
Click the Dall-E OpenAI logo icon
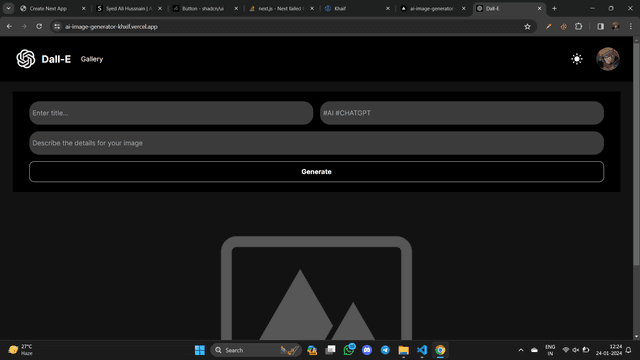(x=26, y=59)
